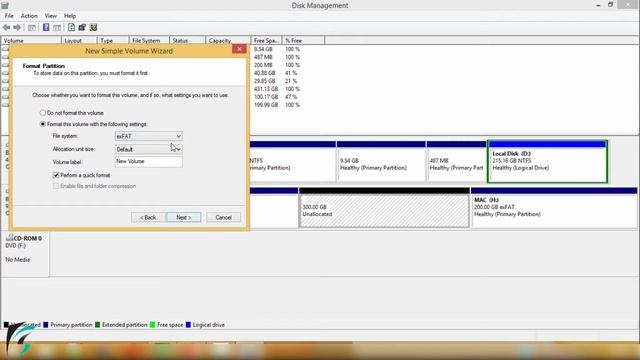
Task: Click the Disk Management app icon in title bar
Action: [x=5, y=5]
